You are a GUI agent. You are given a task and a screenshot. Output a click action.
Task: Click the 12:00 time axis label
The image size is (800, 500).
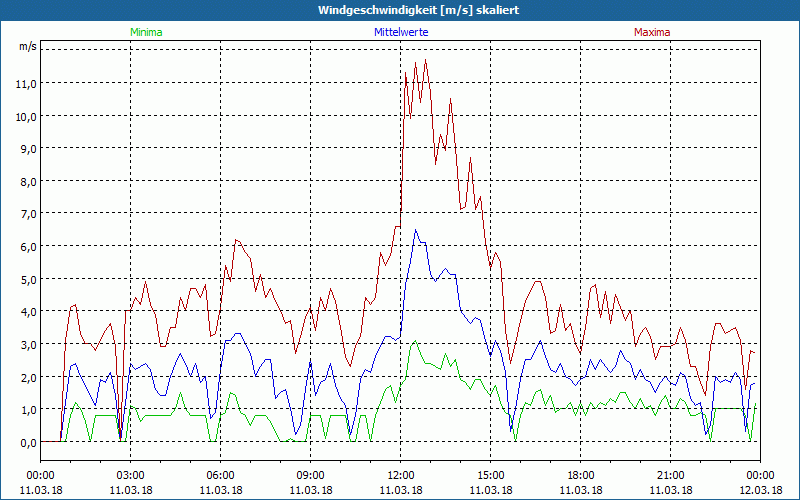(401, 475)
